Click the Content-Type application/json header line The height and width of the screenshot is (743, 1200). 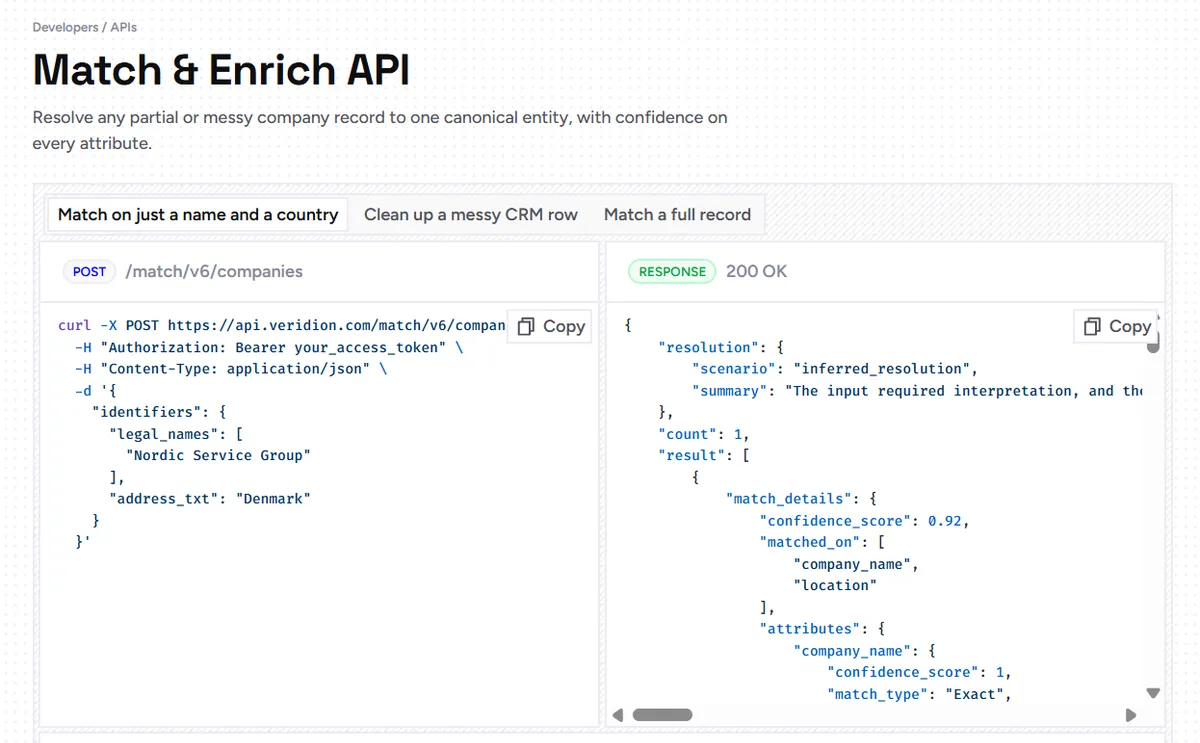(x=231, y=369)
